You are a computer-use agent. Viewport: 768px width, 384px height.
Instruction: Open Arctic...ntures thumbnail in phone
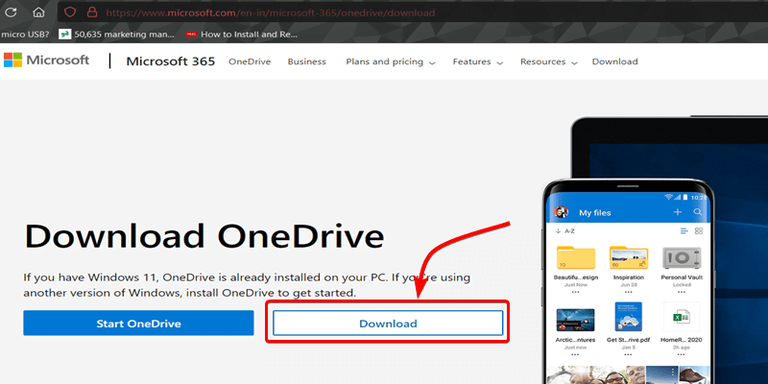pos(576,320)
